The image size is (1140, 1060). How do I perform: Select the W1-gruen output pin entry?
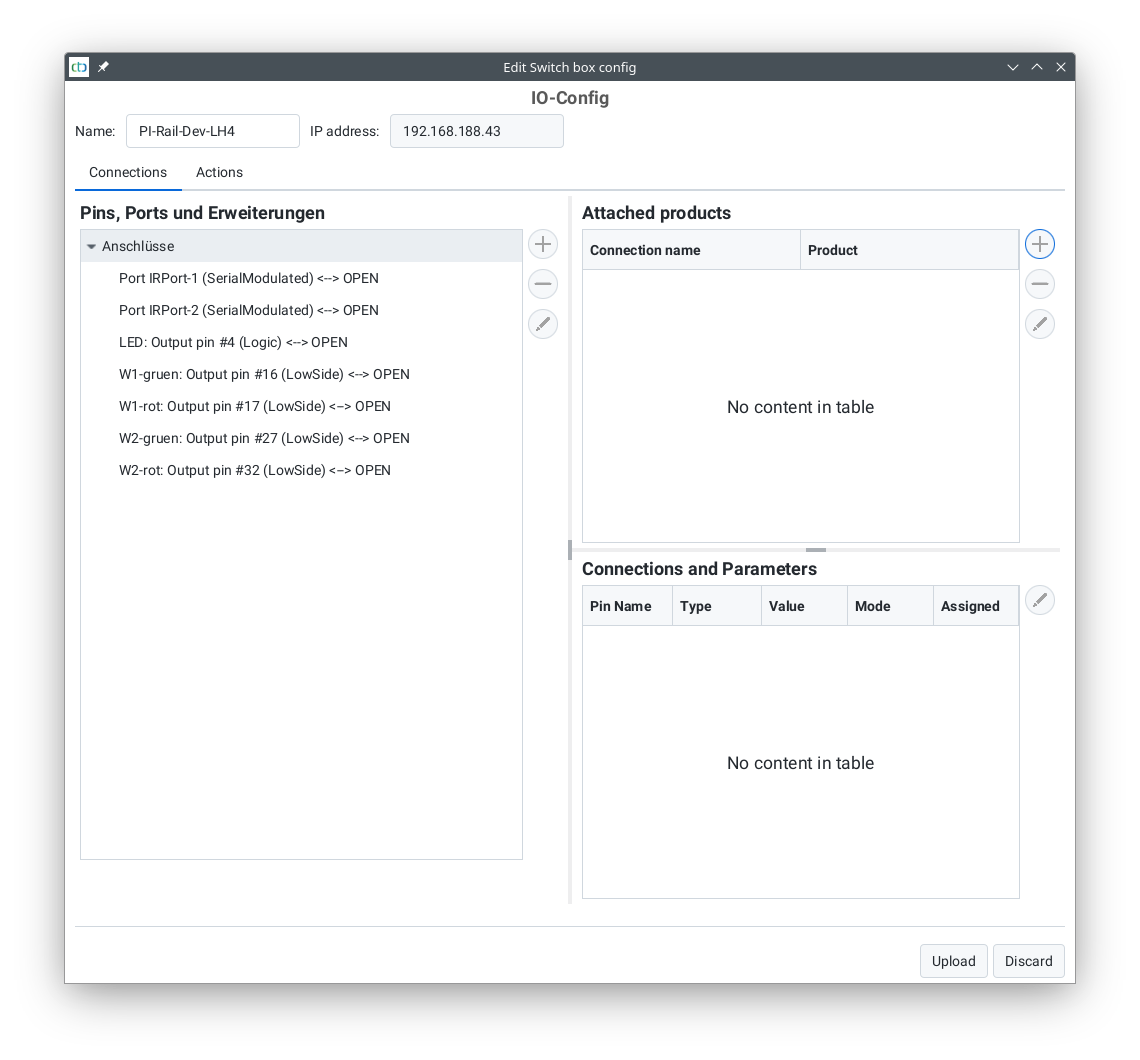[x=264, y=374]
